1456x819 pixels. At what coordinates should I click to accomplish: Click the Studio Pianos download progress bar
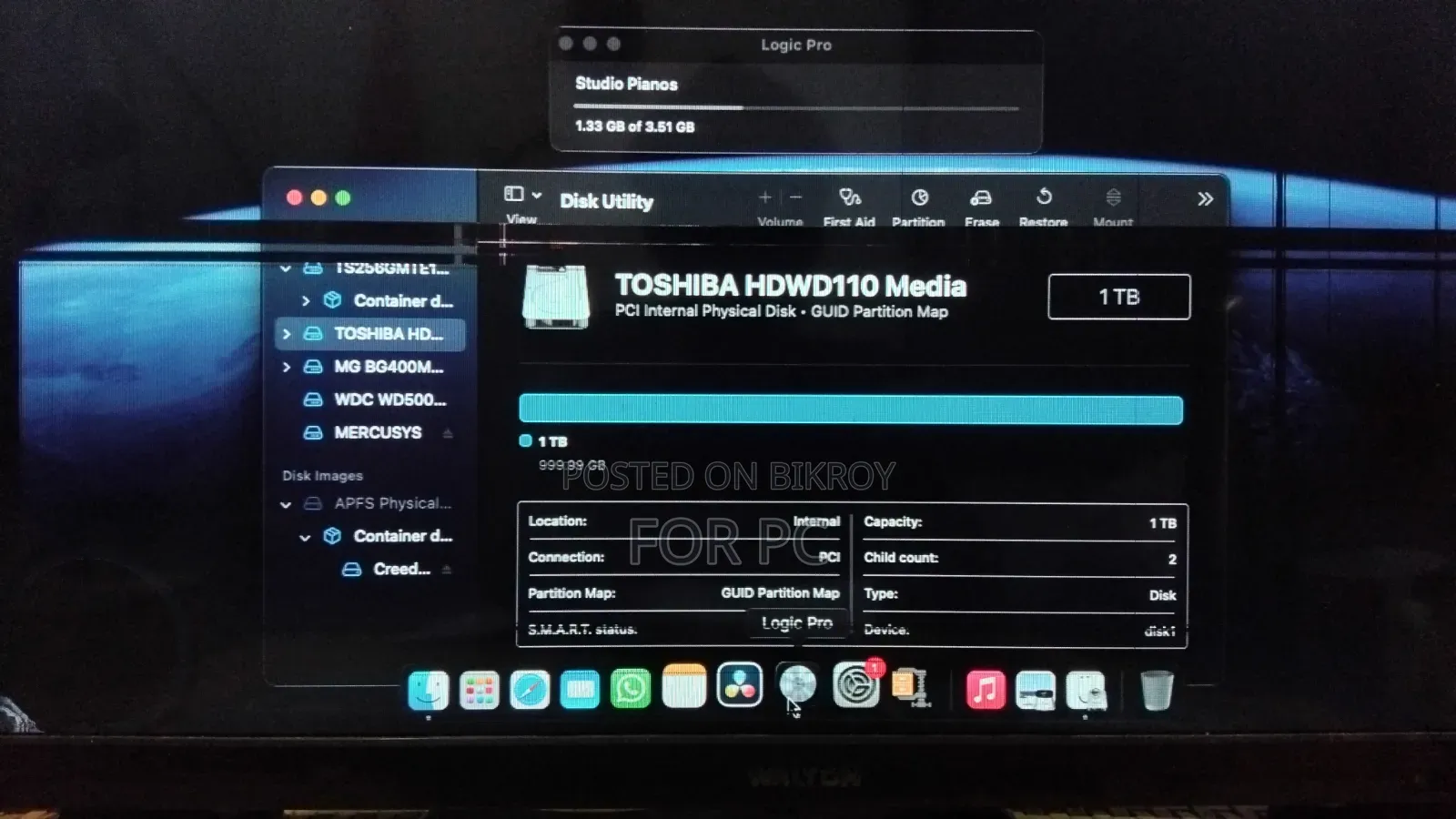coord(796,108)
